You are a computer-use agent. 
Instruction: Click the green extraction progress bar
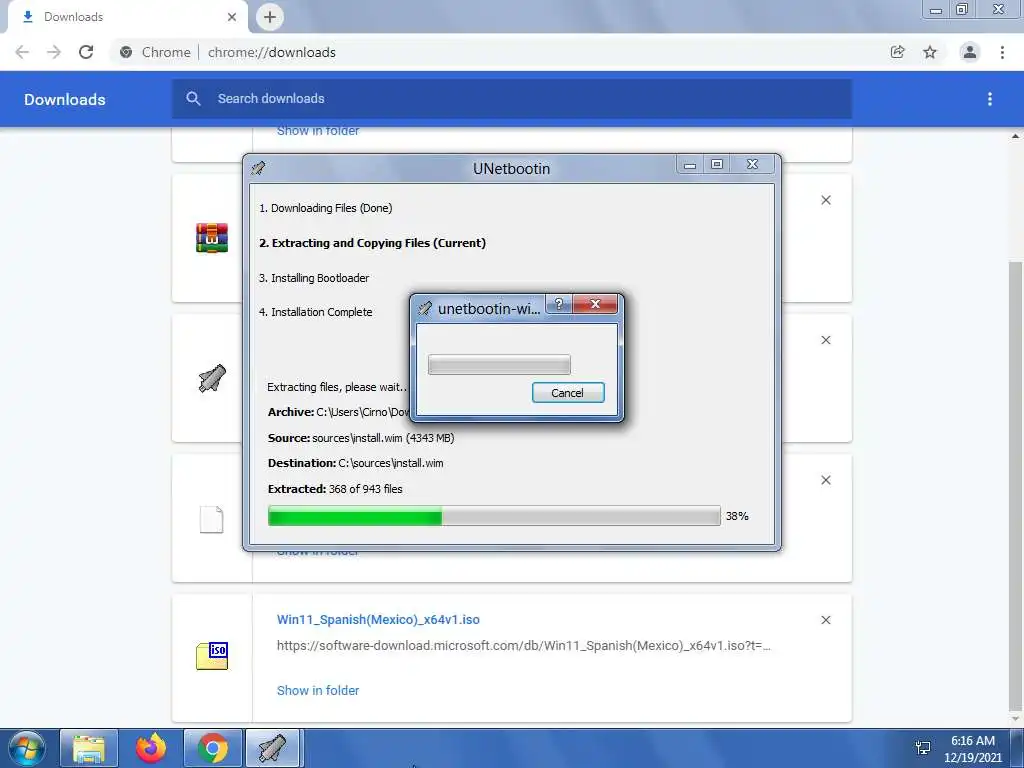coord(494,515)
